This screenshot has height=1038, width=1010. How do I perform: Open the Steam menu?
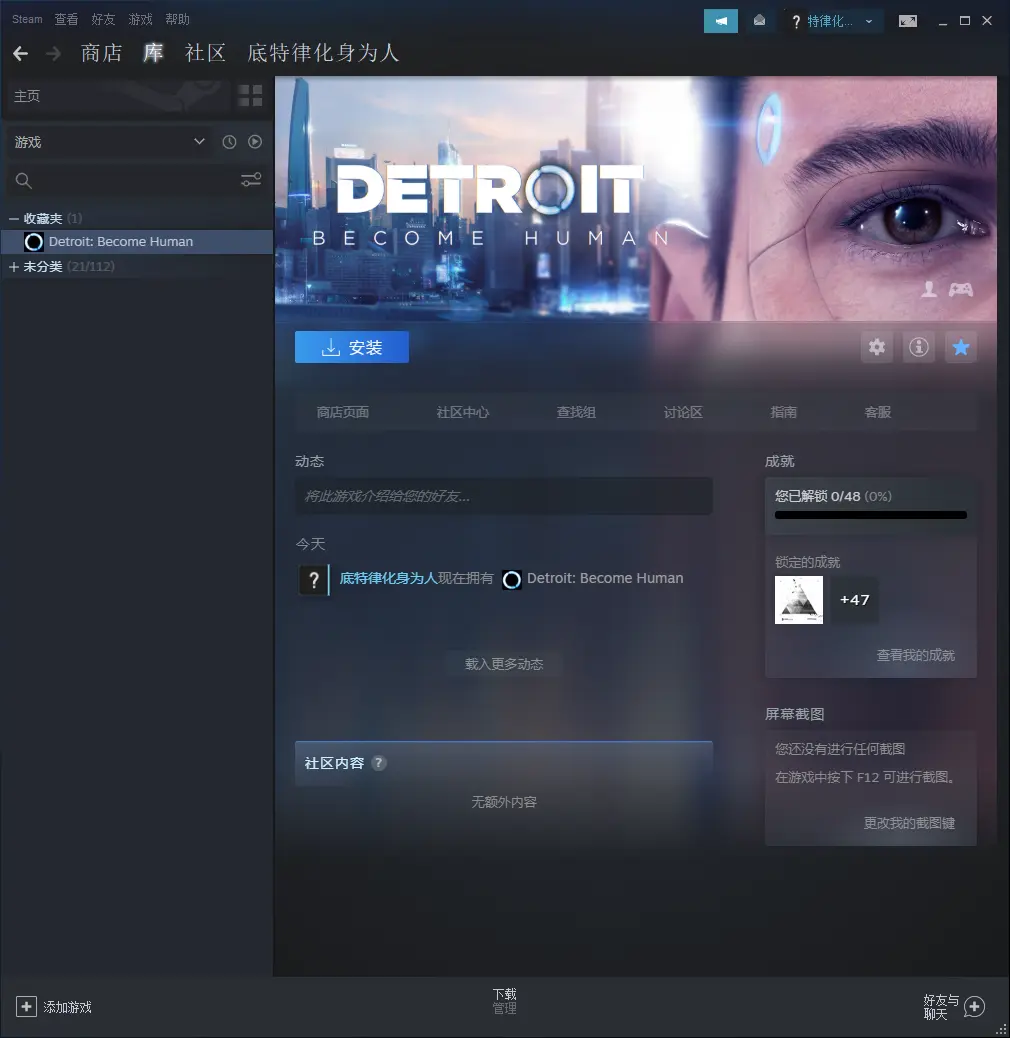[x=27, y=19]
